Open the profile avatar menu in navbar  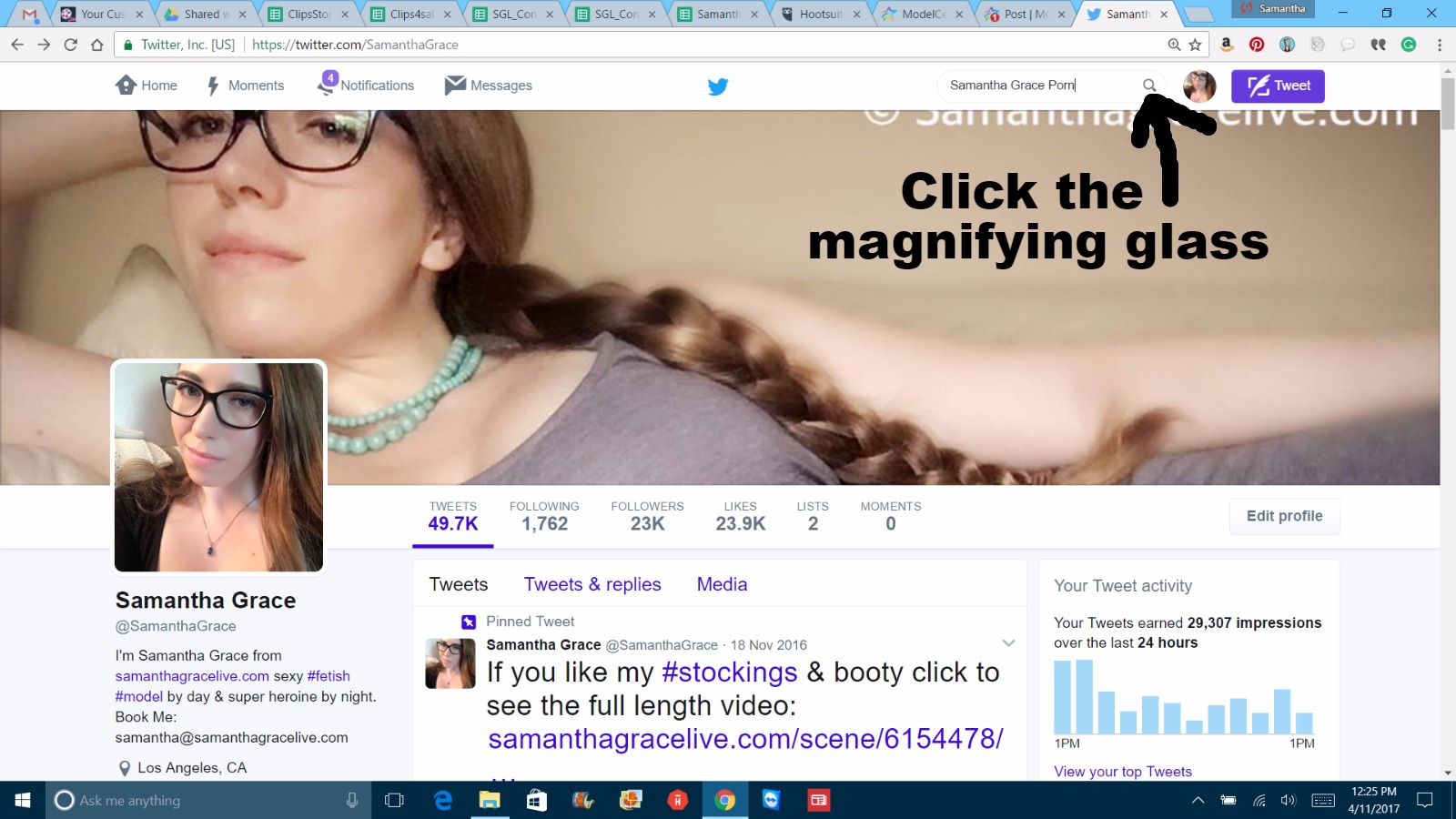pyautogui.click(x=1199, y=86)
